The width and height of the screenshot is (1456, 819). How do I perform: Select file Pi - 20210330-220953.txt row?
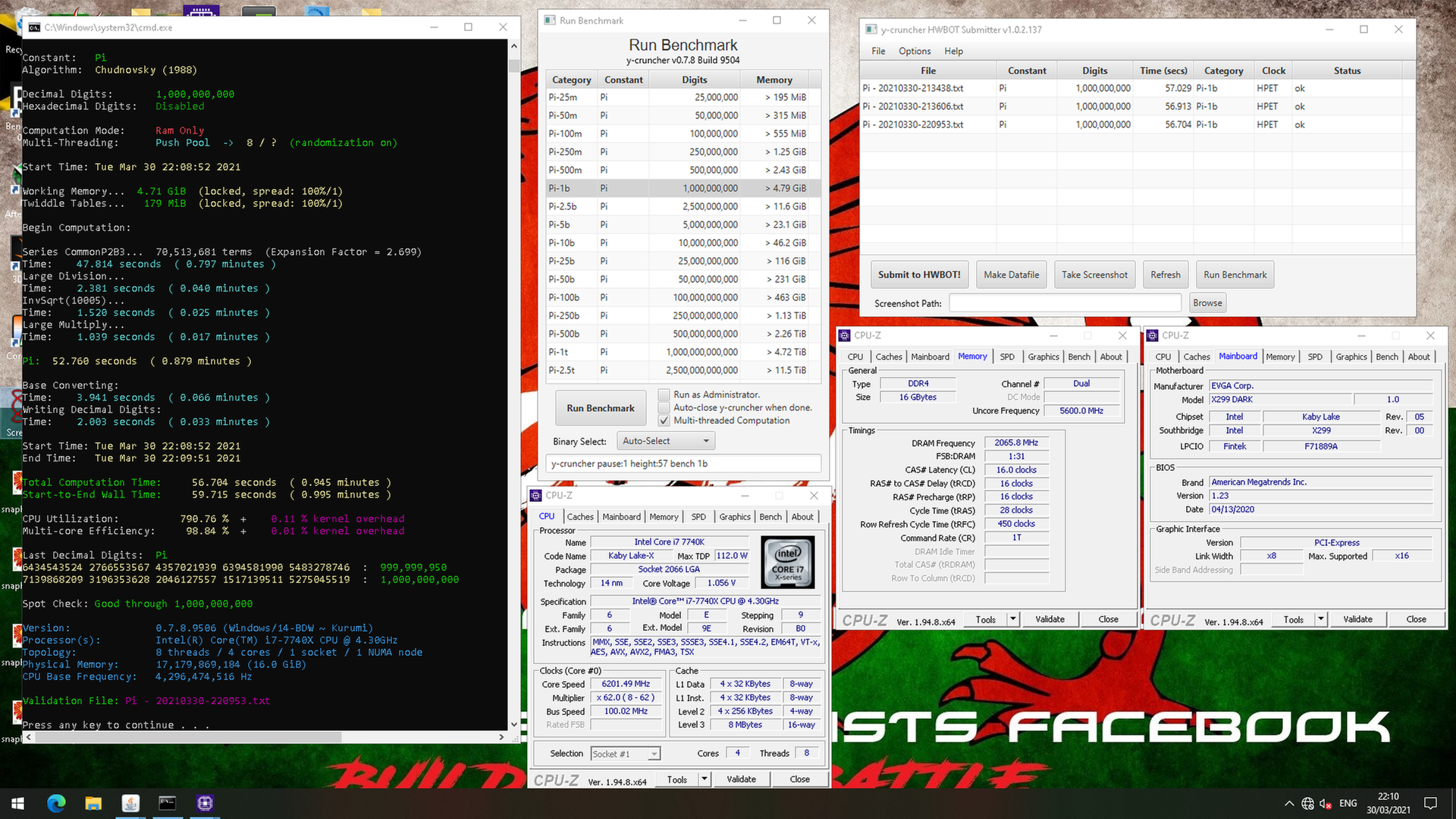tap(1137, 125)
